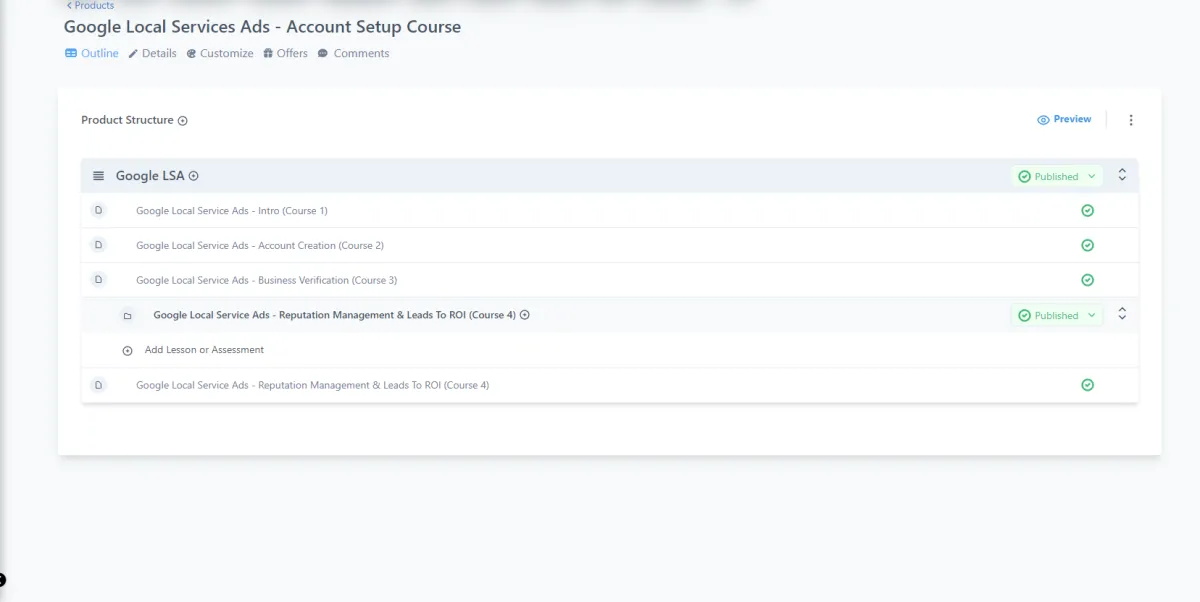Image resolution: width=1200 pixels, height=602 pixels.
Task: Open lesson Business Verification (Course 3)
Action: [266, 281]
